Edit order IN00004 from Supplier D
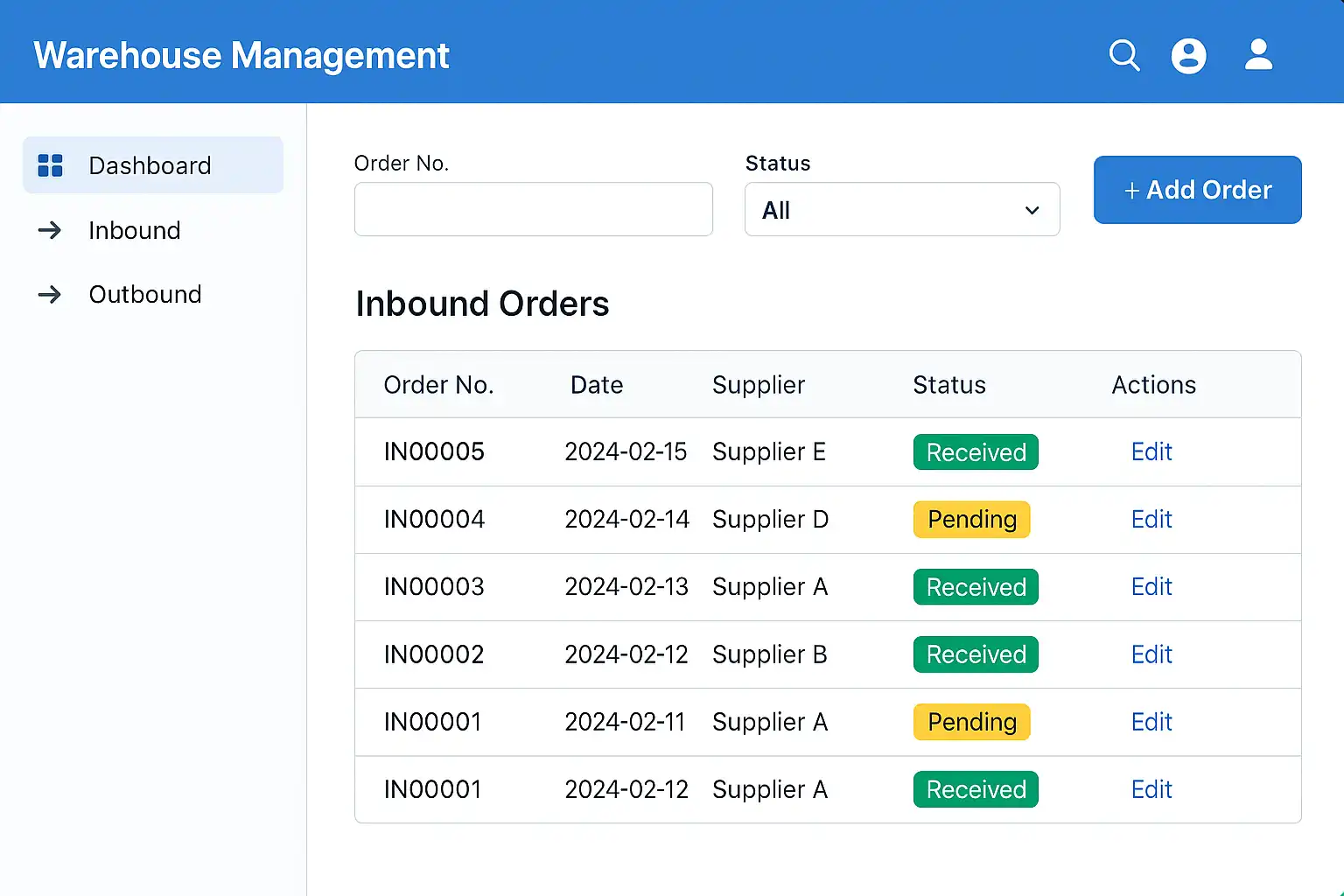 [x=1151, y=520]
